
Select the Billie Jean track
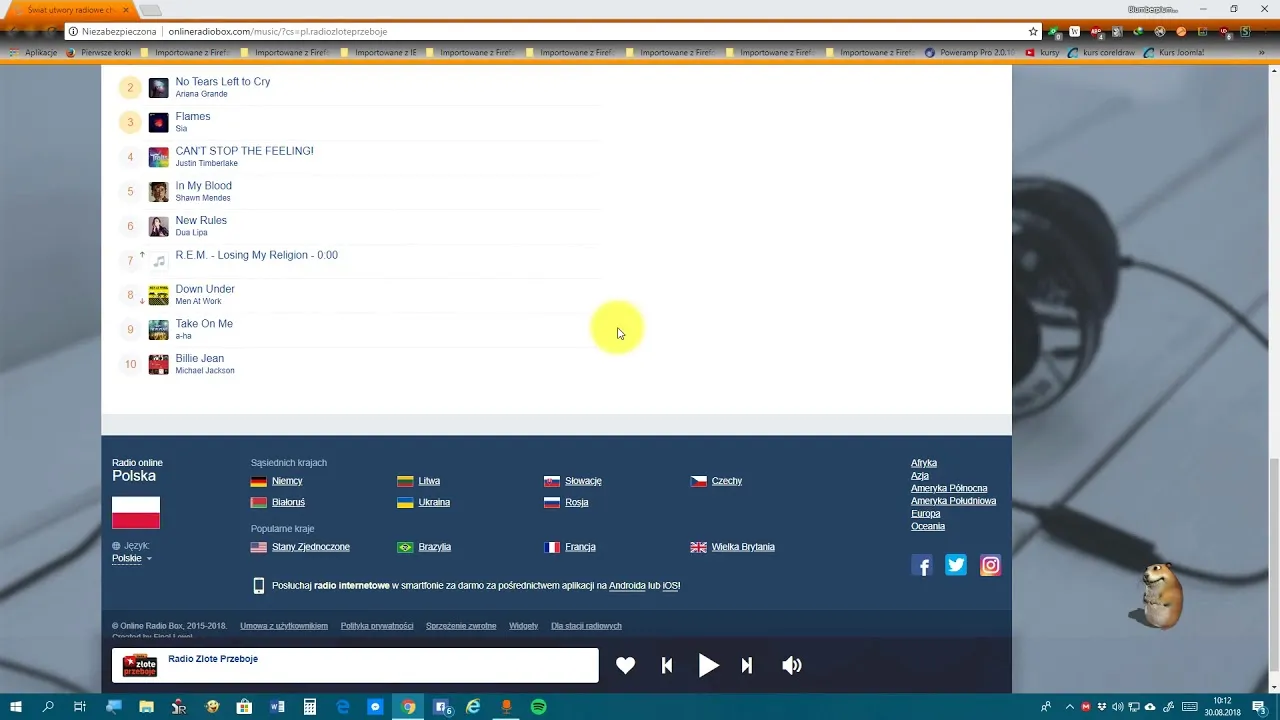(199, 358)
